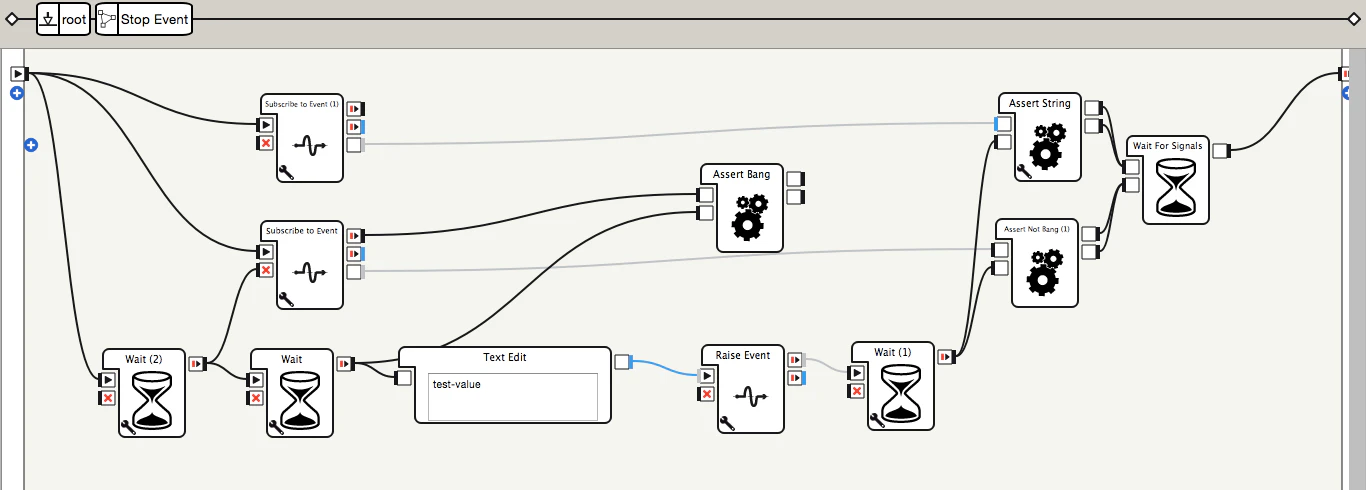Open wrench parameters of Wait (2) box
This screenshot has width=1366, height=490.
127,427
